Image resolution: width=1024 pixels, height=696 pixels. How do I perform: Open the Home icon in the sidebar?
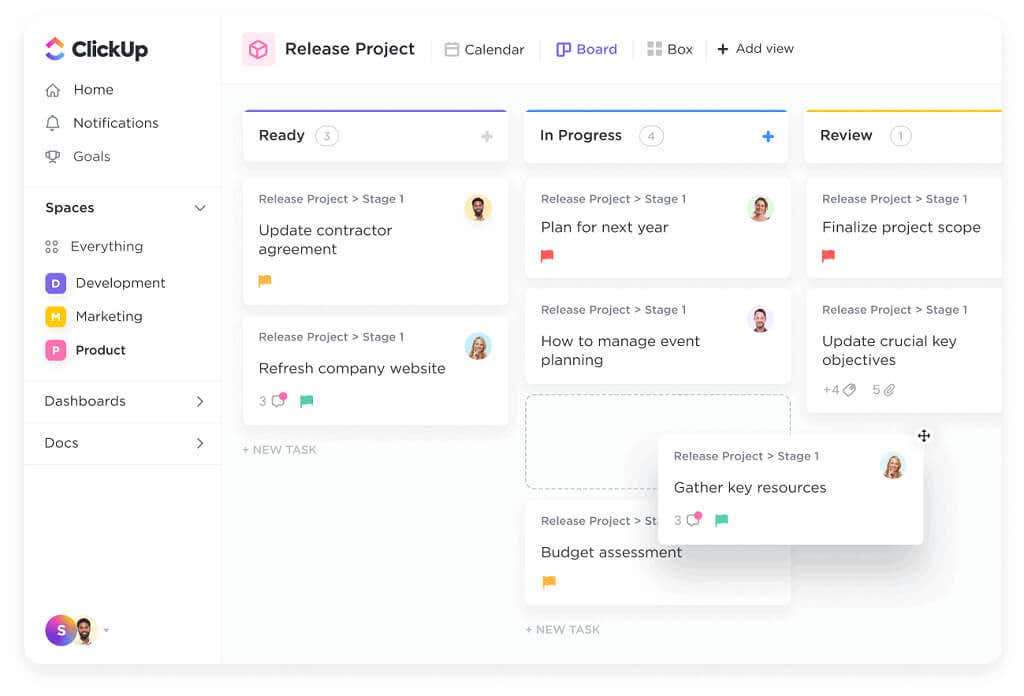point(53,90)
